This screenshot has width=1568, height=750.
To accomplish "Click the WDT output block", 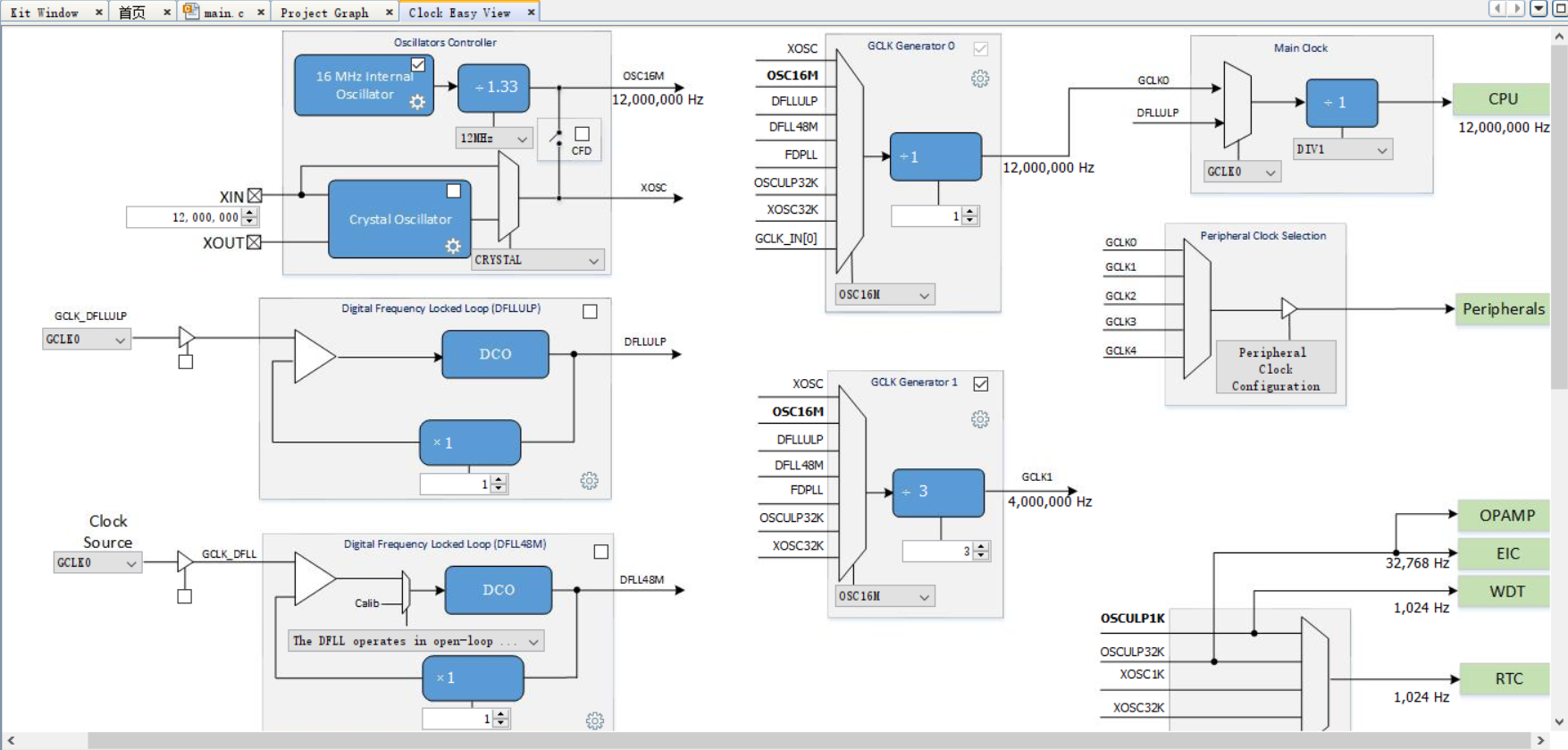I will coord(1505,592).
